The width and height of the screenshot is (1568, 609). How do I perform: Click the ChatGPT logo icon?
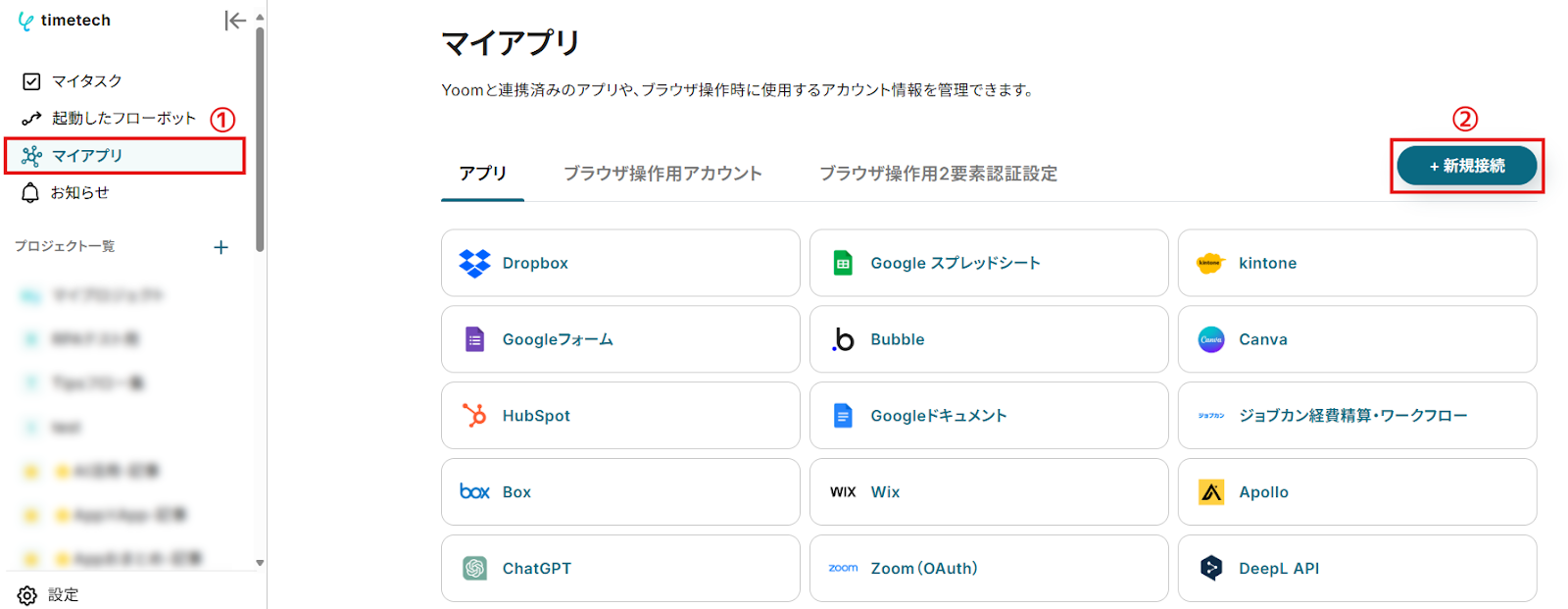pos(475,568)
